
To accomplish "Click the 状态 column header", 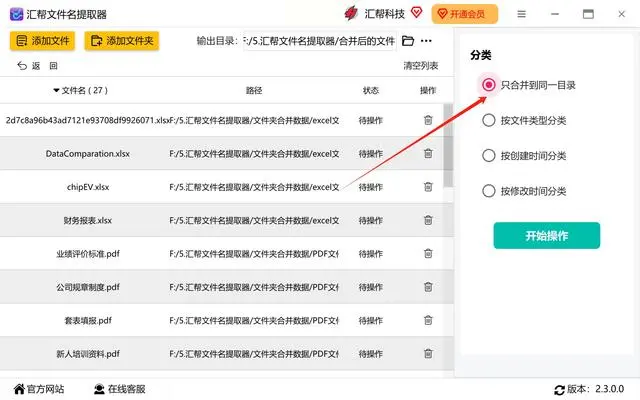I will tap(371, 90).
